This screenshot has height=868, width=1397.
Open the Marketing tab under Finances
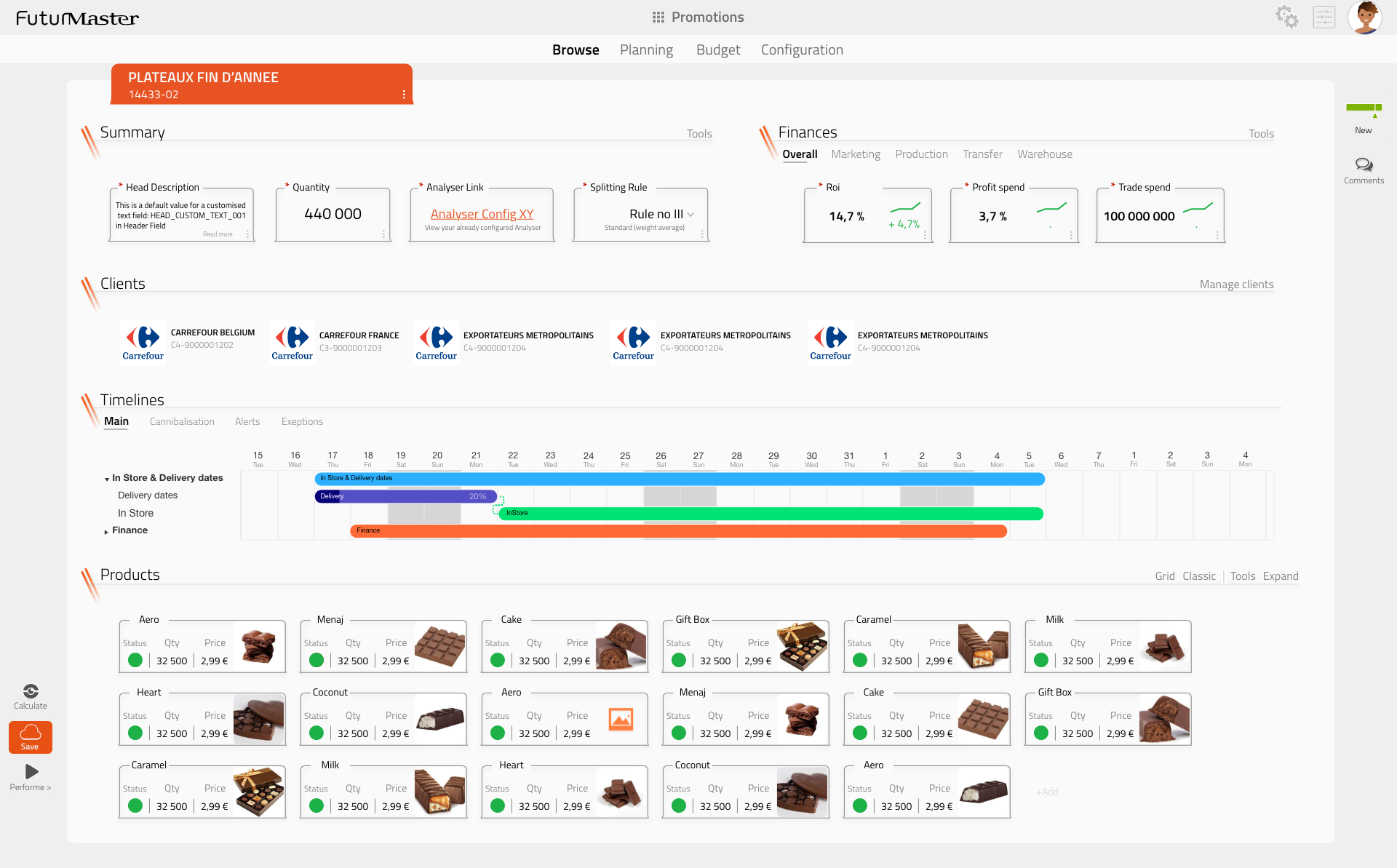coord(856,154)
